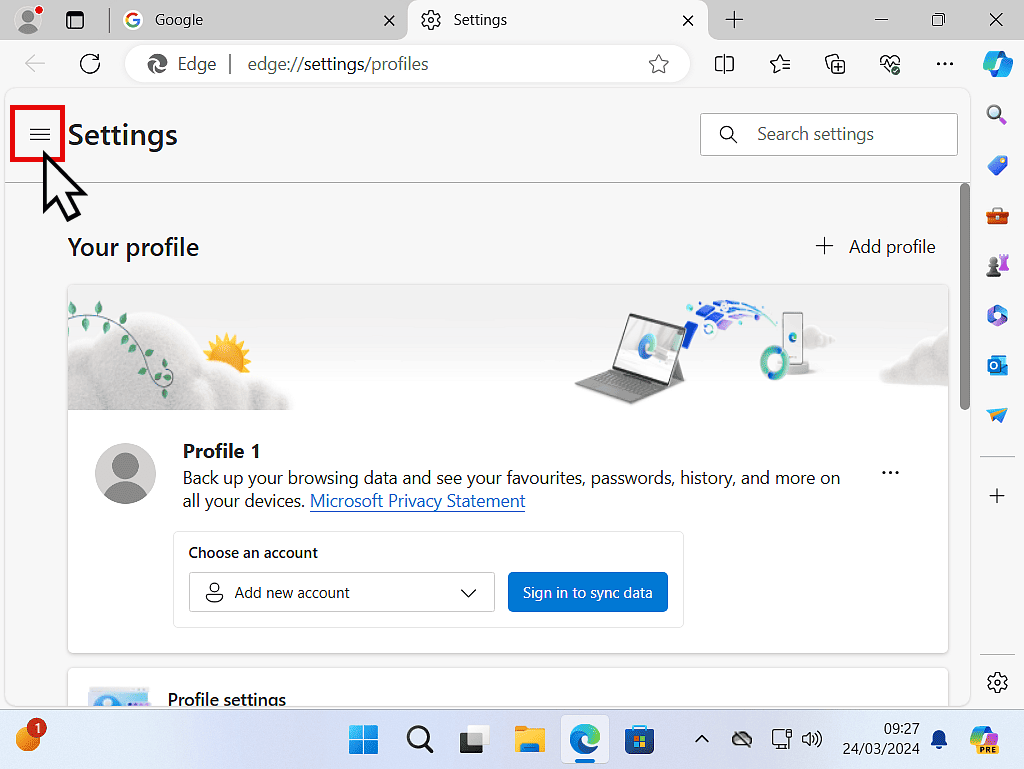Click the back navigation arrow
Image resolution: width=1024 pixels, height=769 pixels.
coord(35,64)
